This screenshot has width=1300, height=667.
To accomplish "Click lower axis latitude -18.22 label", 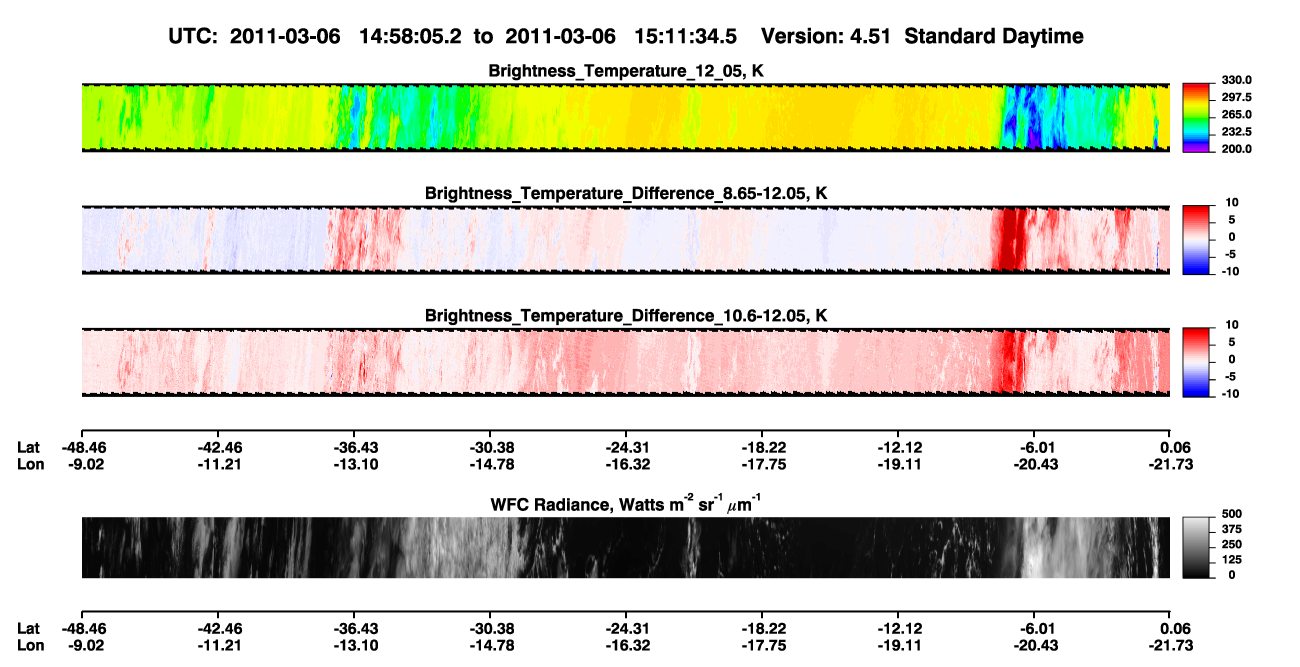I will (762, 628).
